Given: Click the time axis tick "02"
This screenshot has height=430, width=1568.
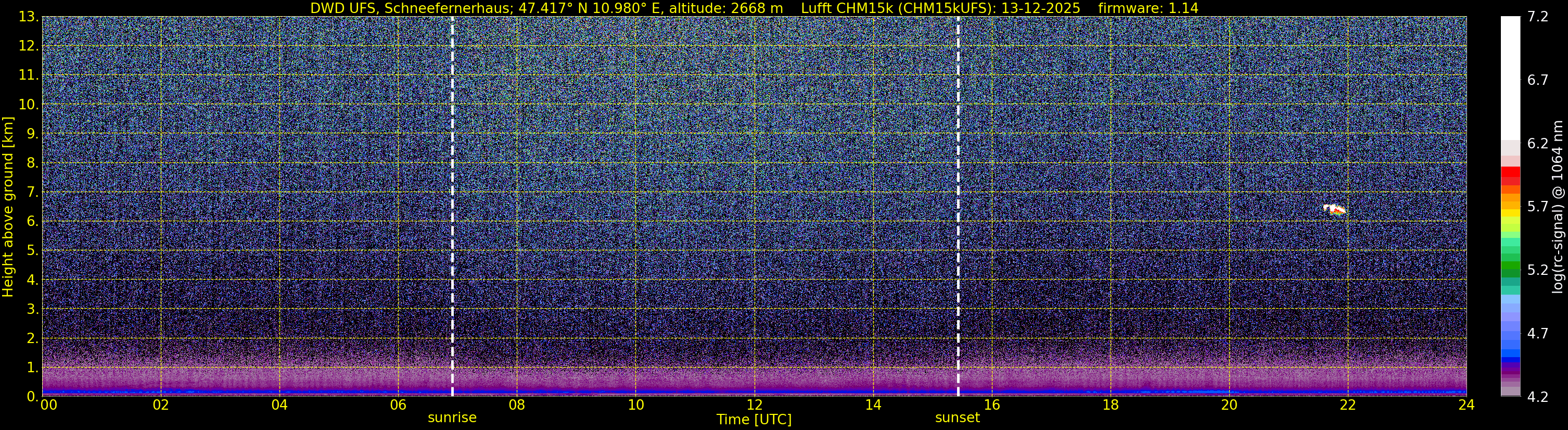Looking at the screenshot, I should [161, 406].
